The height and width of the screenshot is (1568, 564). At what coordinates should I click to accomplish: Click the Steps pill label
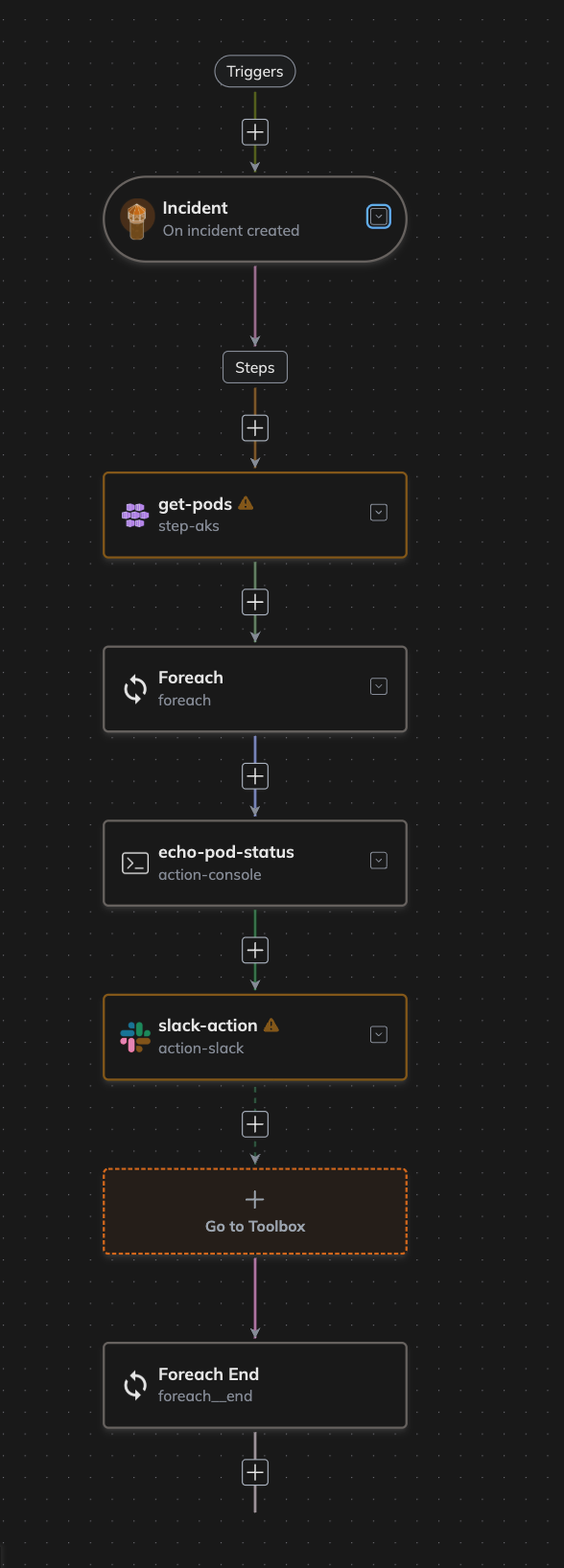(x=254, y=367)
